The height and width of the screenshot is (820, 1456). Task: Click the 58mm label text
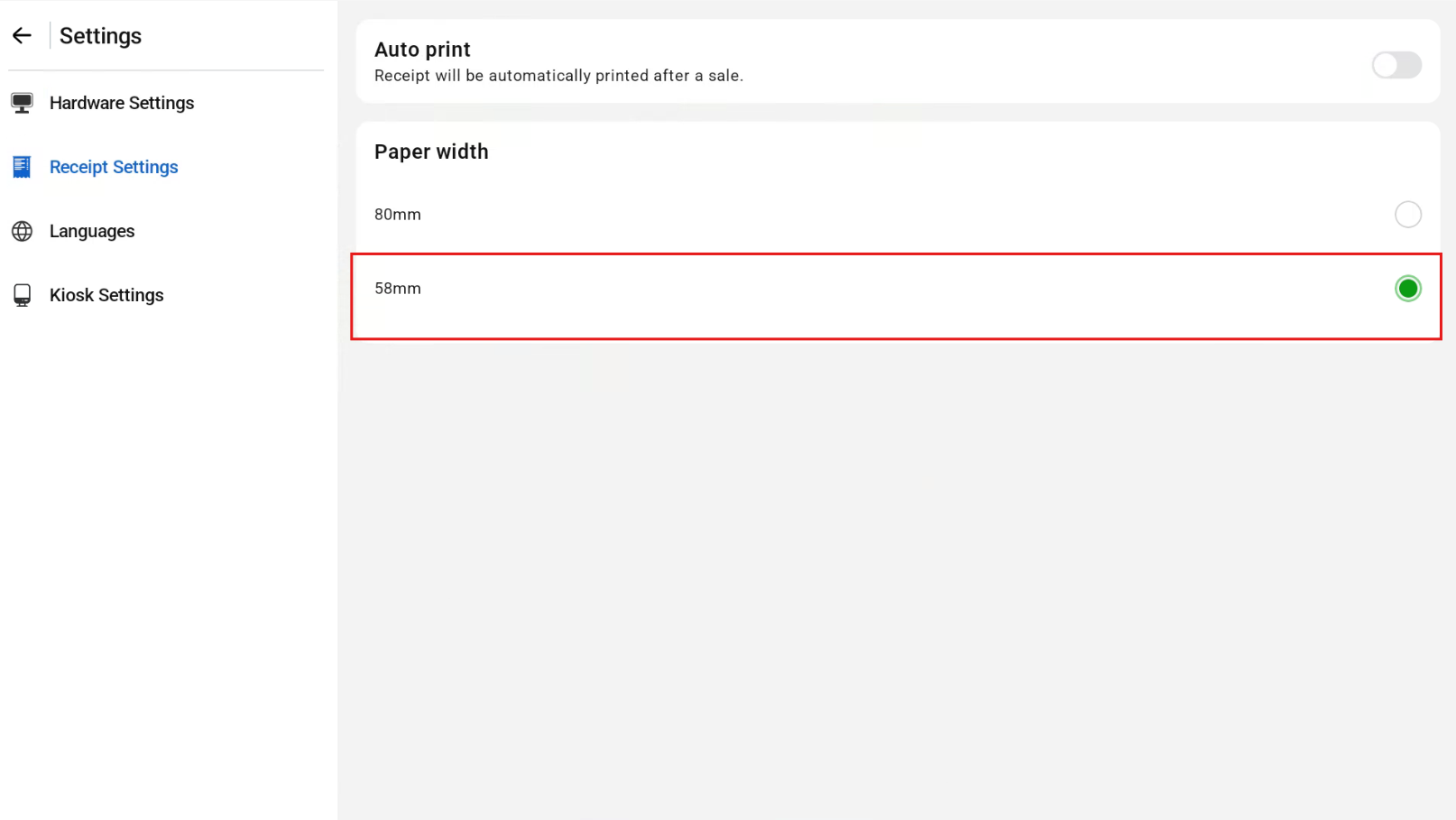tap(398, 289)
